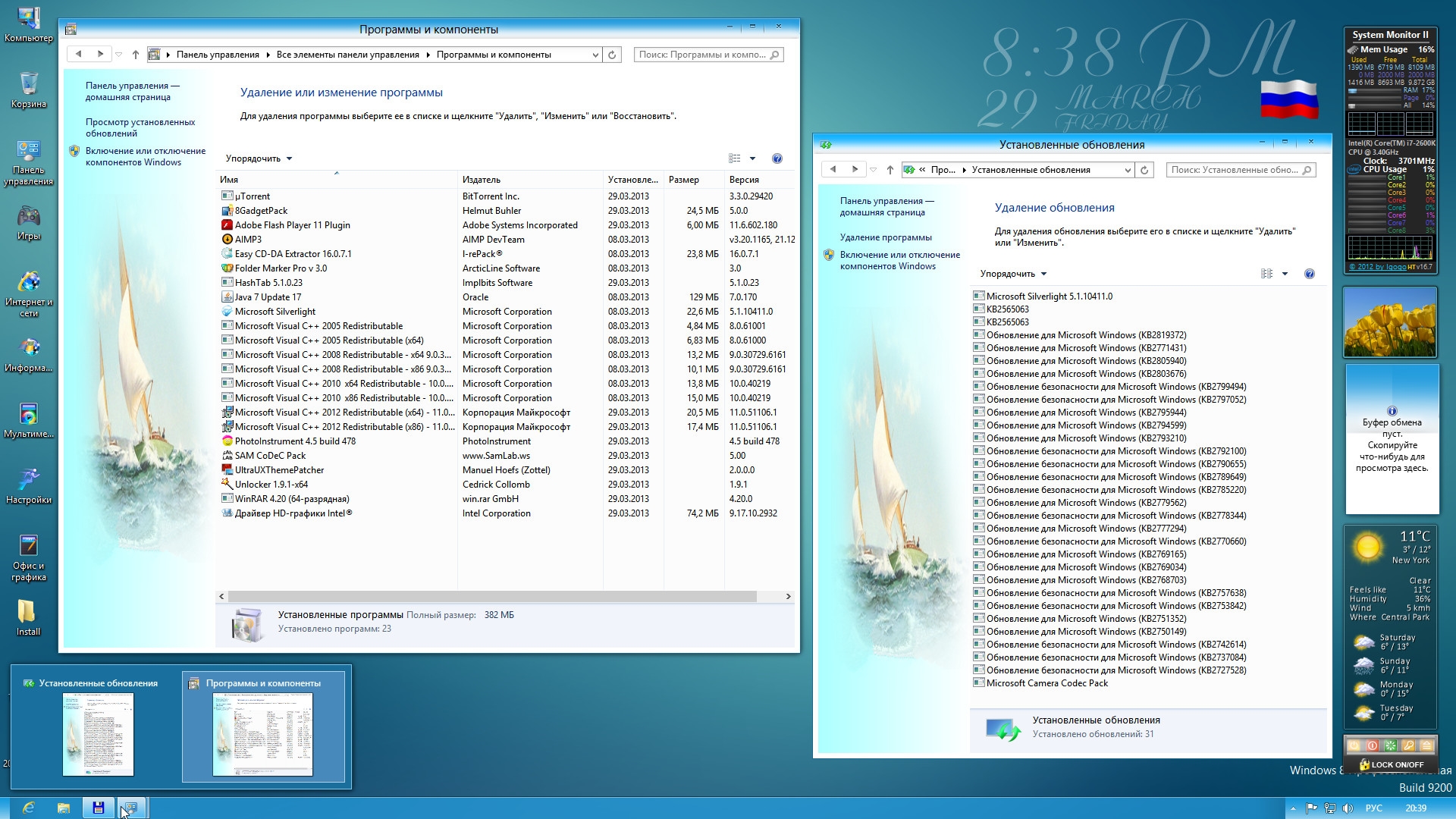The image size is (1456, 819).
Task: Click the search field Поиск: Программы и компоненты
Action: [x=708, y=55]
